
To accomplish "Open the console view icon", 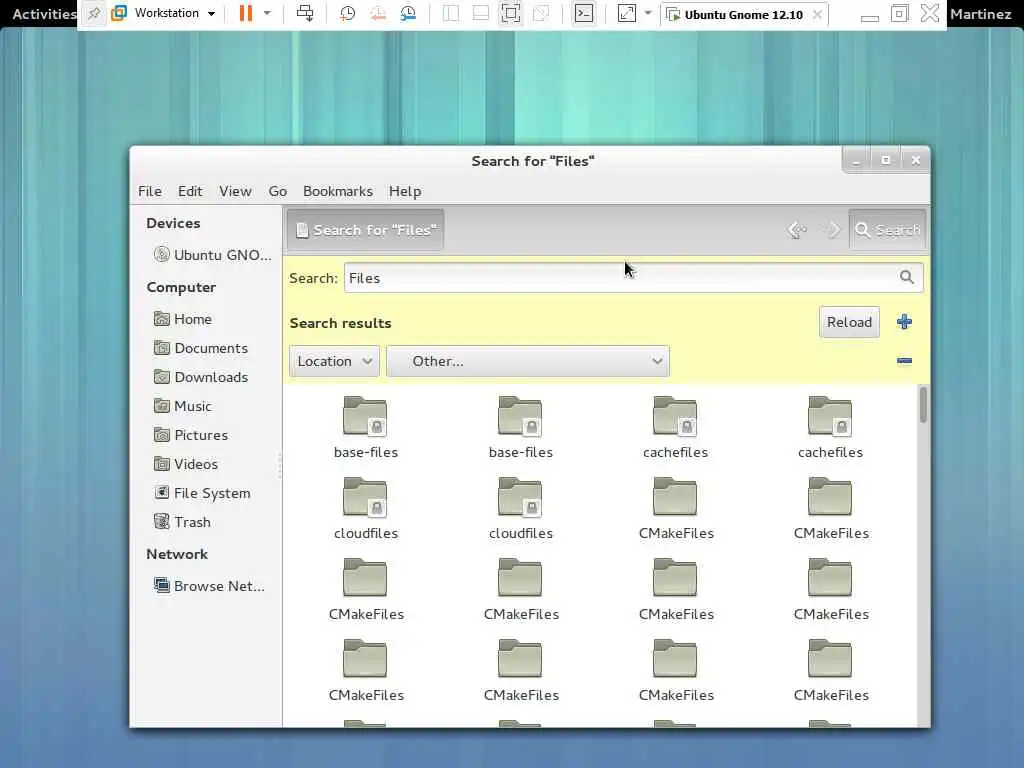I will point(583,13).
